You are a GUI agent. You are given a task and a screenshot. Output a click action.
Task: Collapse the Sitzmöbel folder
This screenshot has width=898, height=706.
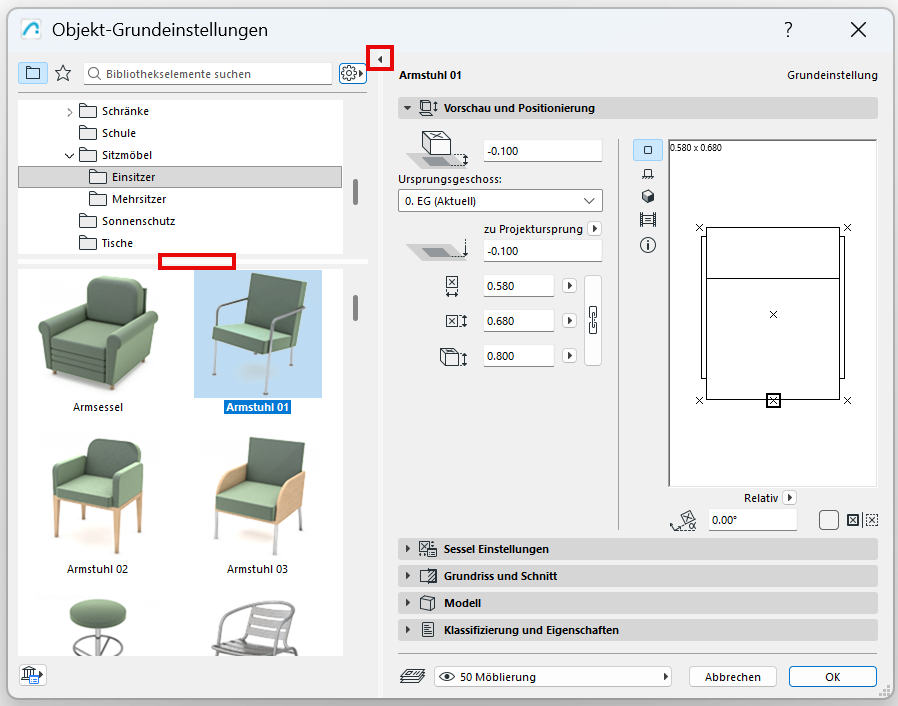[69, 156]
